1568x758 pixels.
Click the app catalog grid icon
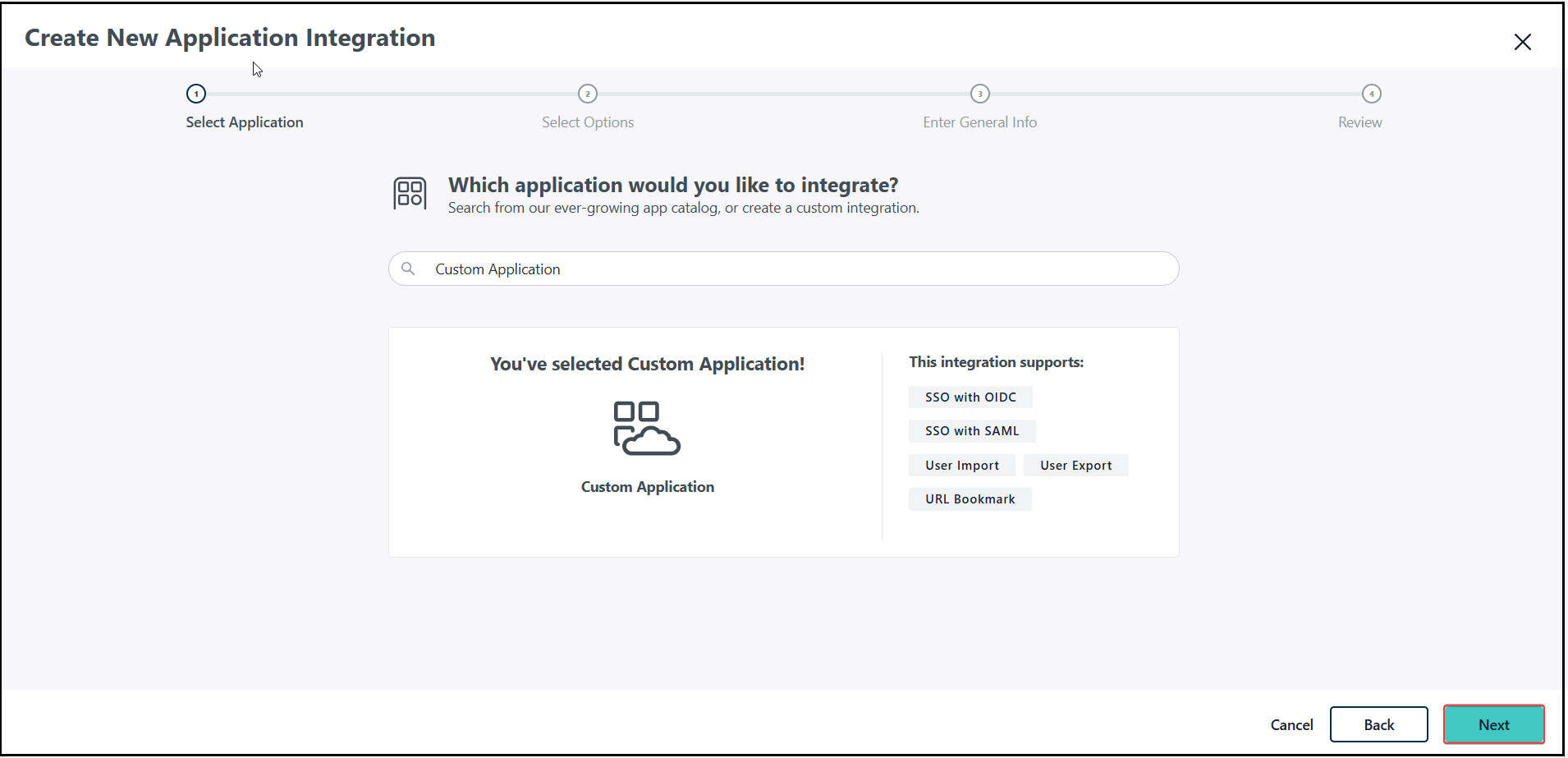coord(410,193)
